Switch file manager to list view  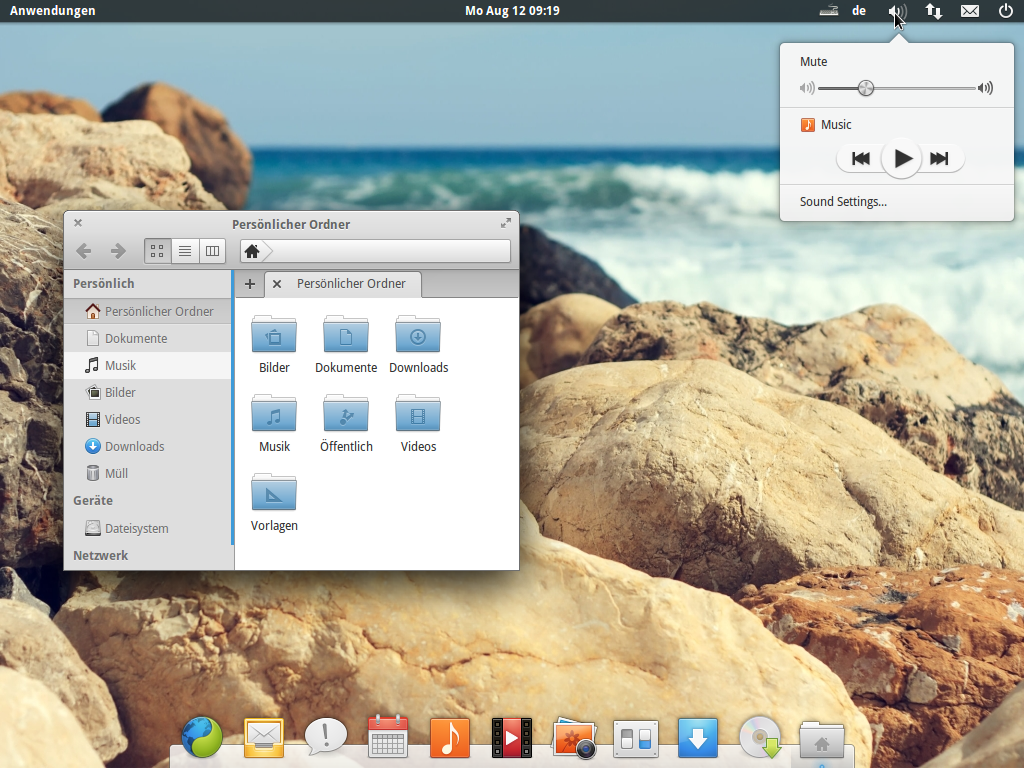(185, 251)
